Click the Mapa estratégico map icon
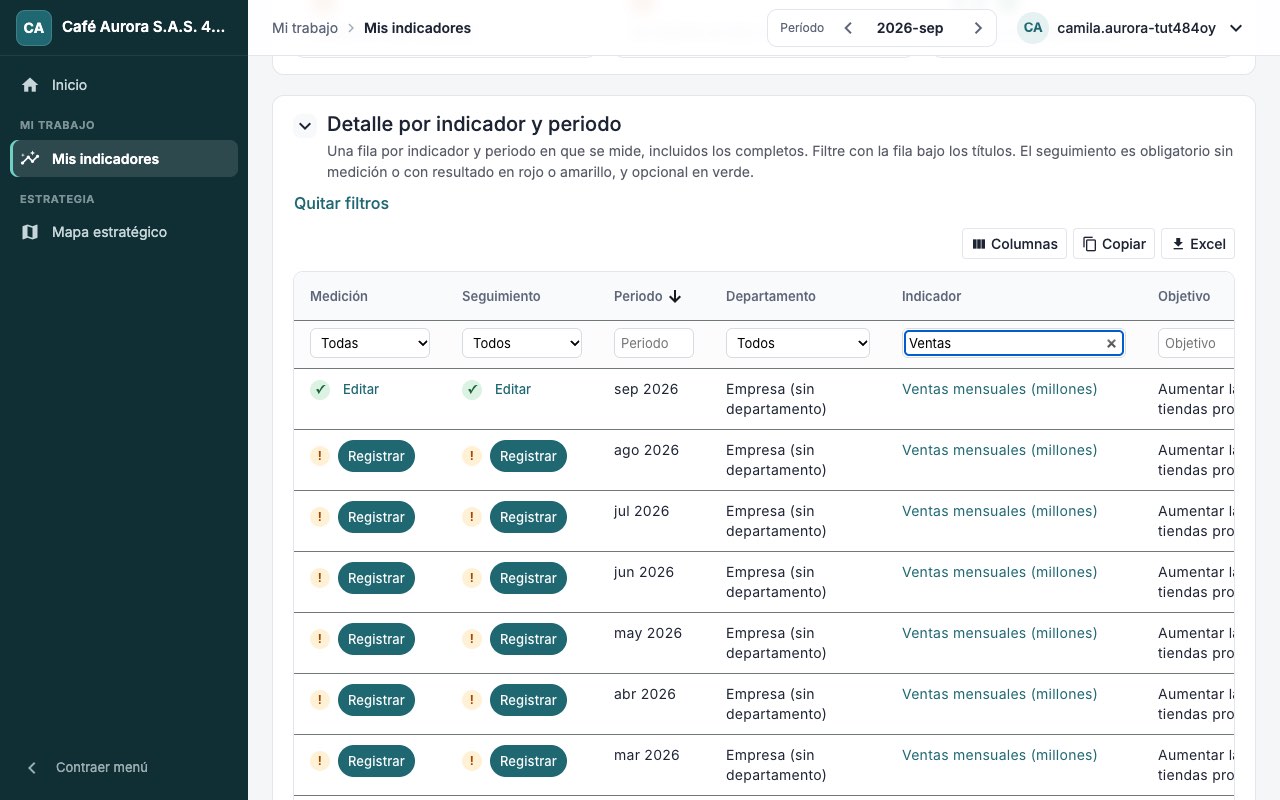Viewport: 1280px width, 800px height. point(30,232)
